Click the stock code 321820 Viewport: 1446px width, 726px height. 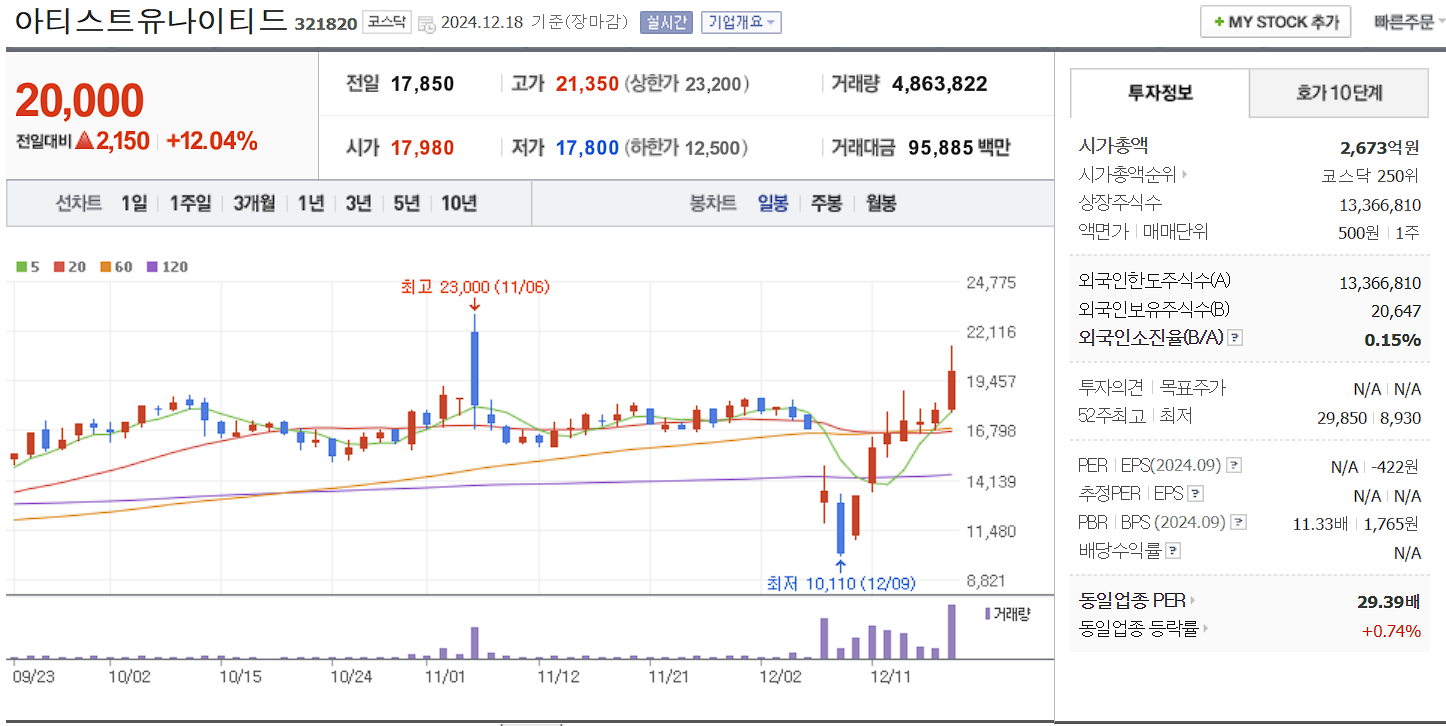[325, 24]
